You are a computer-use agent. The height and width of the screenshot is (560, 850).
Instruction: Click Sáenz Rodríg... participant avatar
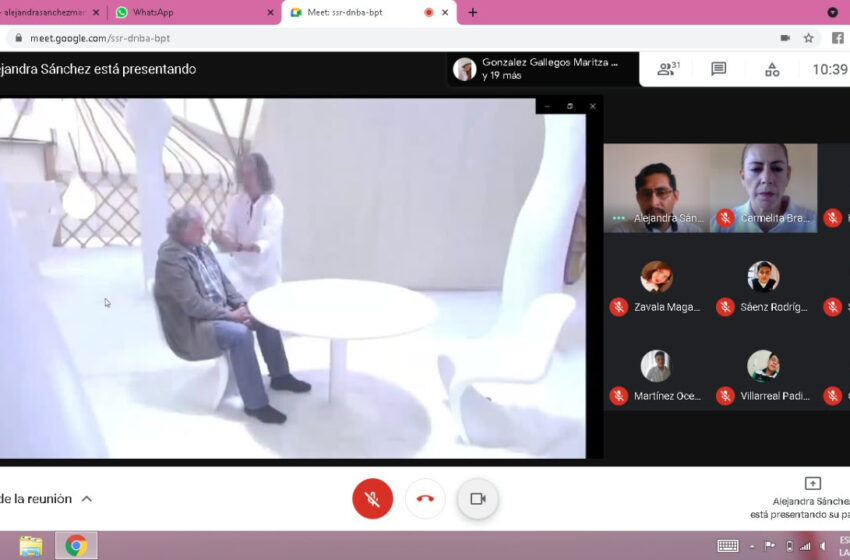(x=763, y=276)
